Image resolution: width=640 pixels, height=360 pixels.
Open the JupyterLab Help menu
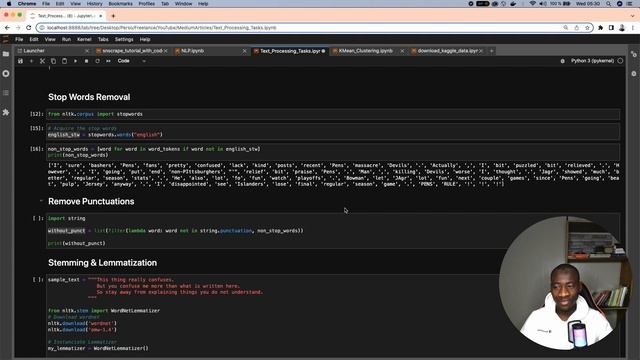coord(145,40)
